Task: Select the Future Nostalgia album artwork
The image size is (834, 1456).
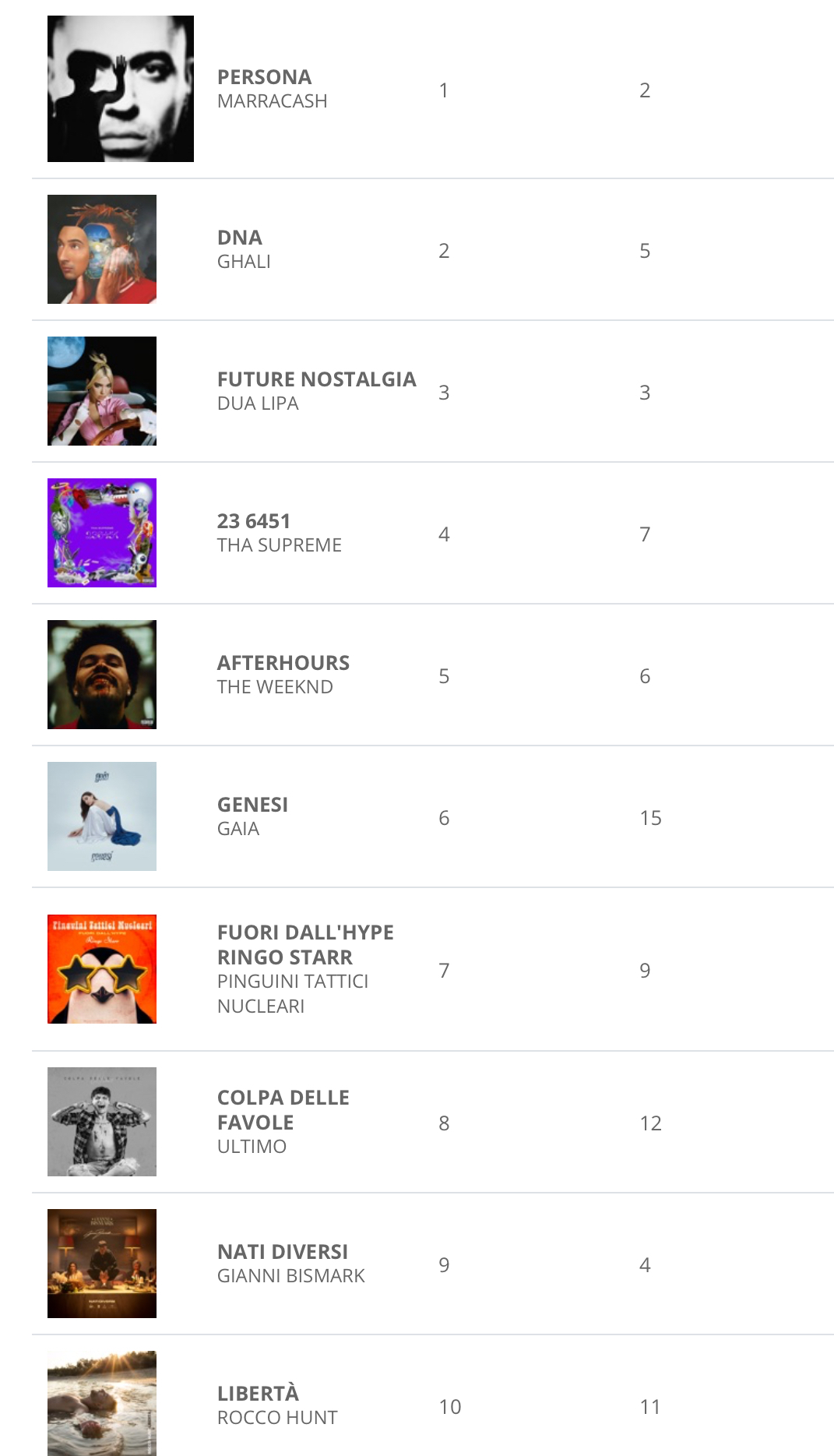Action: [102, 391]
